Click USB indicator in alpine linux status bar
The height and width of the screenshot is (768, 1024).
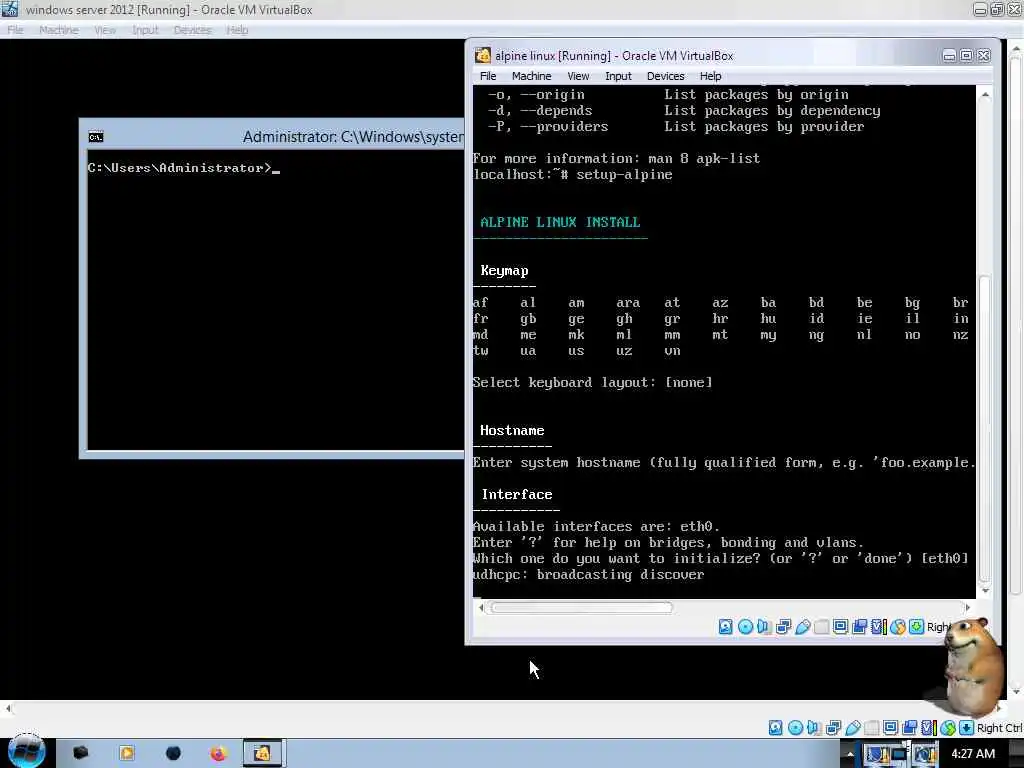coord(803,627)
